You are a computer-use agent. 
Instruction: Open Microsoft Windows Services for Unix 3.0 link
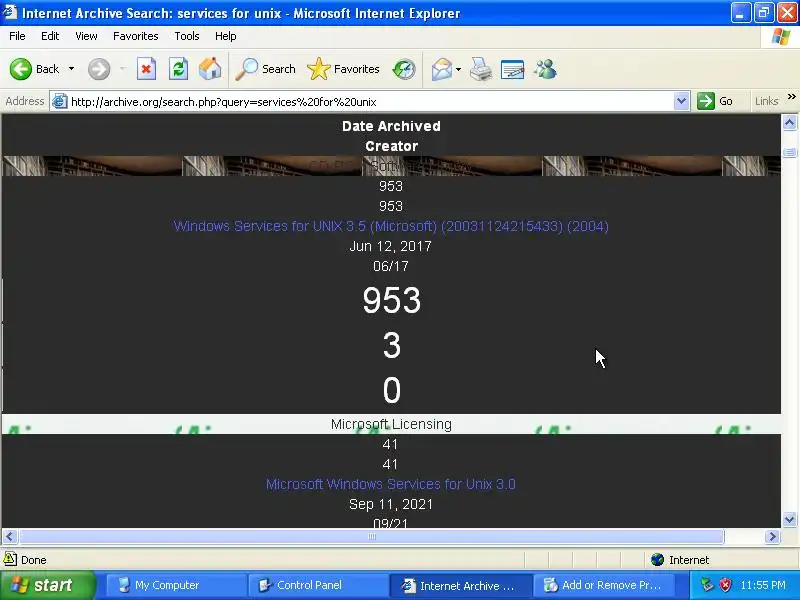(391, 484)
